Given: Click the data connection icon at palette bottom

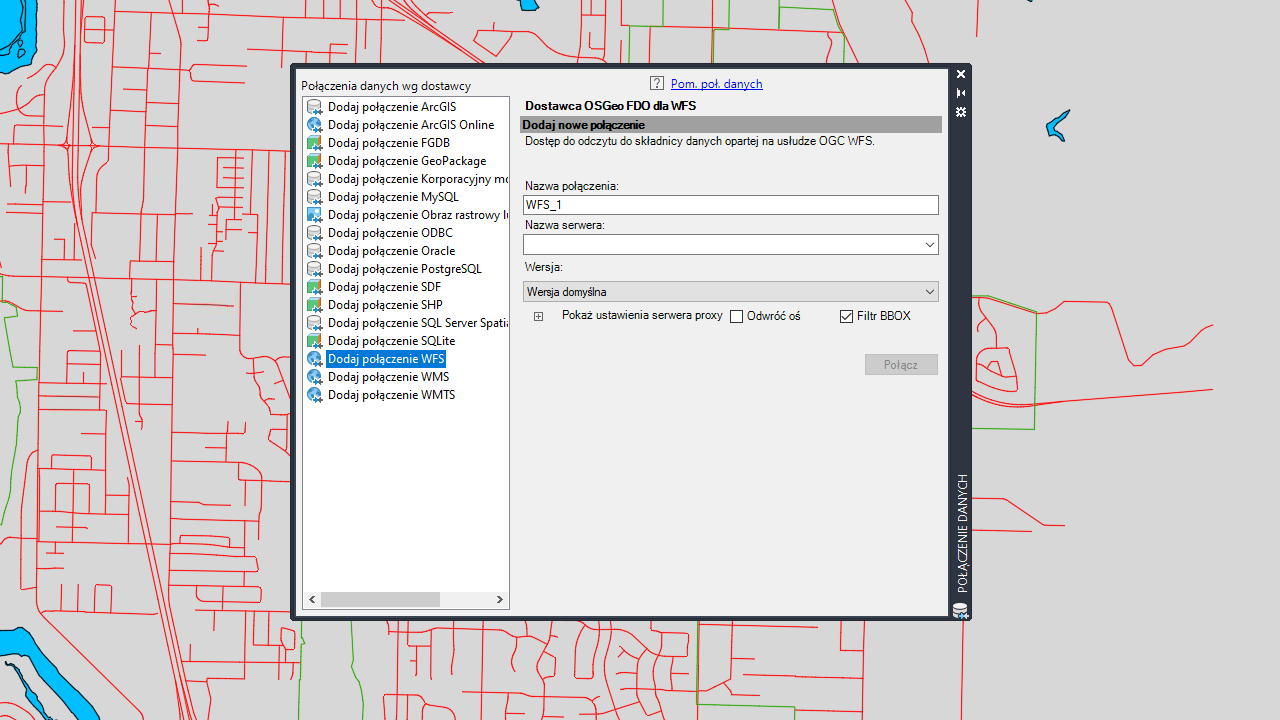Looking at the screenshot, I should click(960, 610).
